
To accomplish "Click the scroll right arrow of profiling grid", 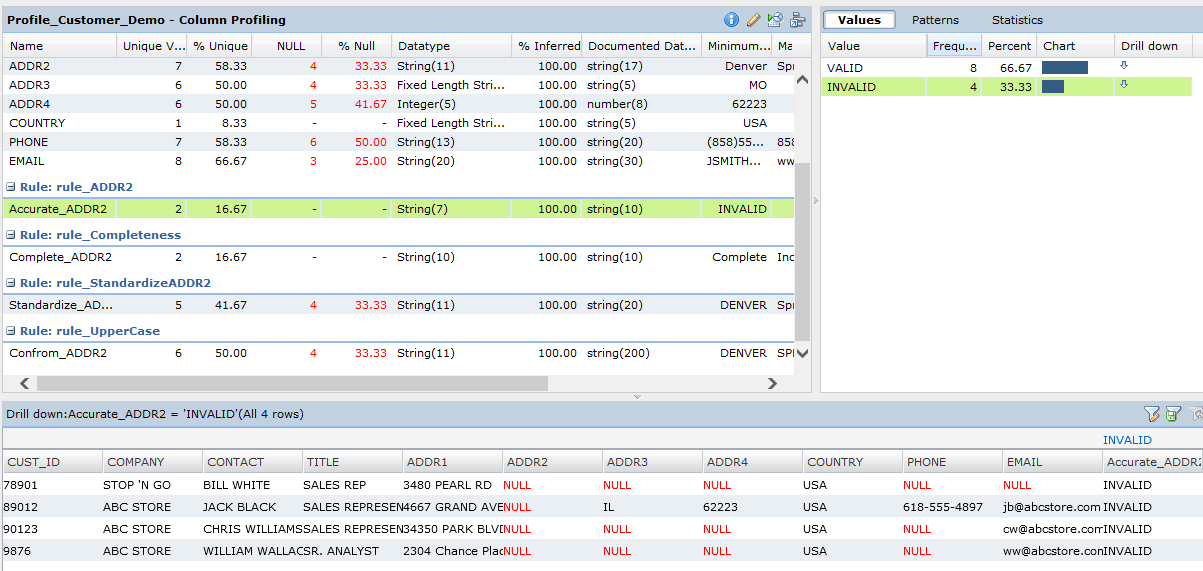I will point(771,383).
